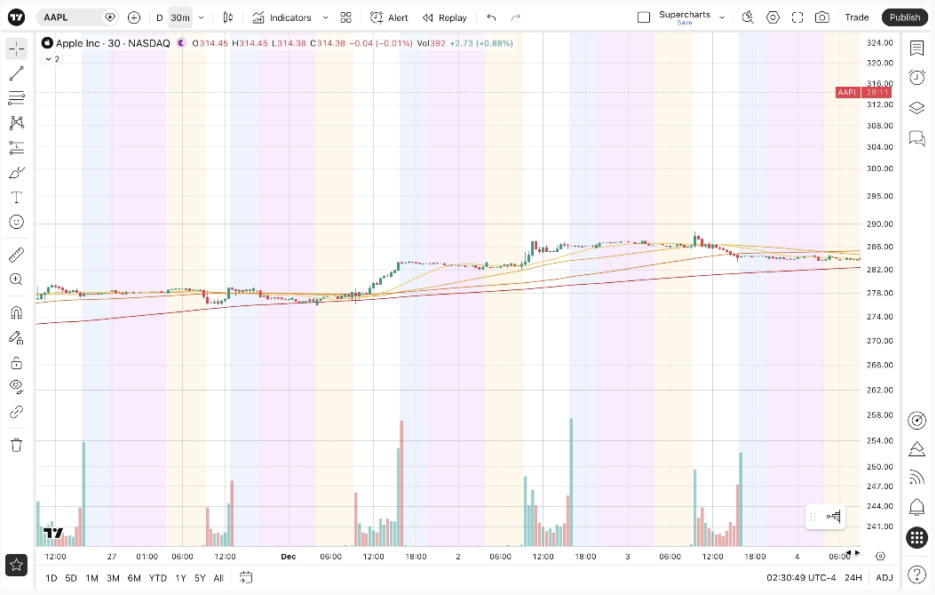Activate the zoom in tool
935x595 pixels.
[17, 279]
